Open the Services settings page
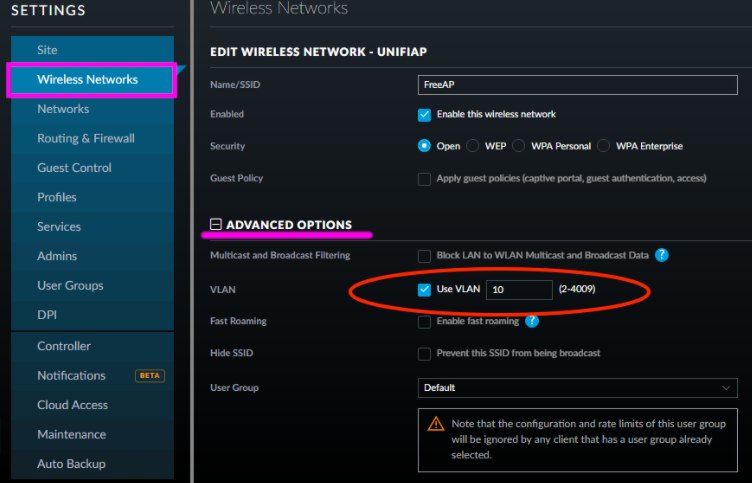This screenshot has width=752, height=483. pyautogui.click(x=92, y=226)
